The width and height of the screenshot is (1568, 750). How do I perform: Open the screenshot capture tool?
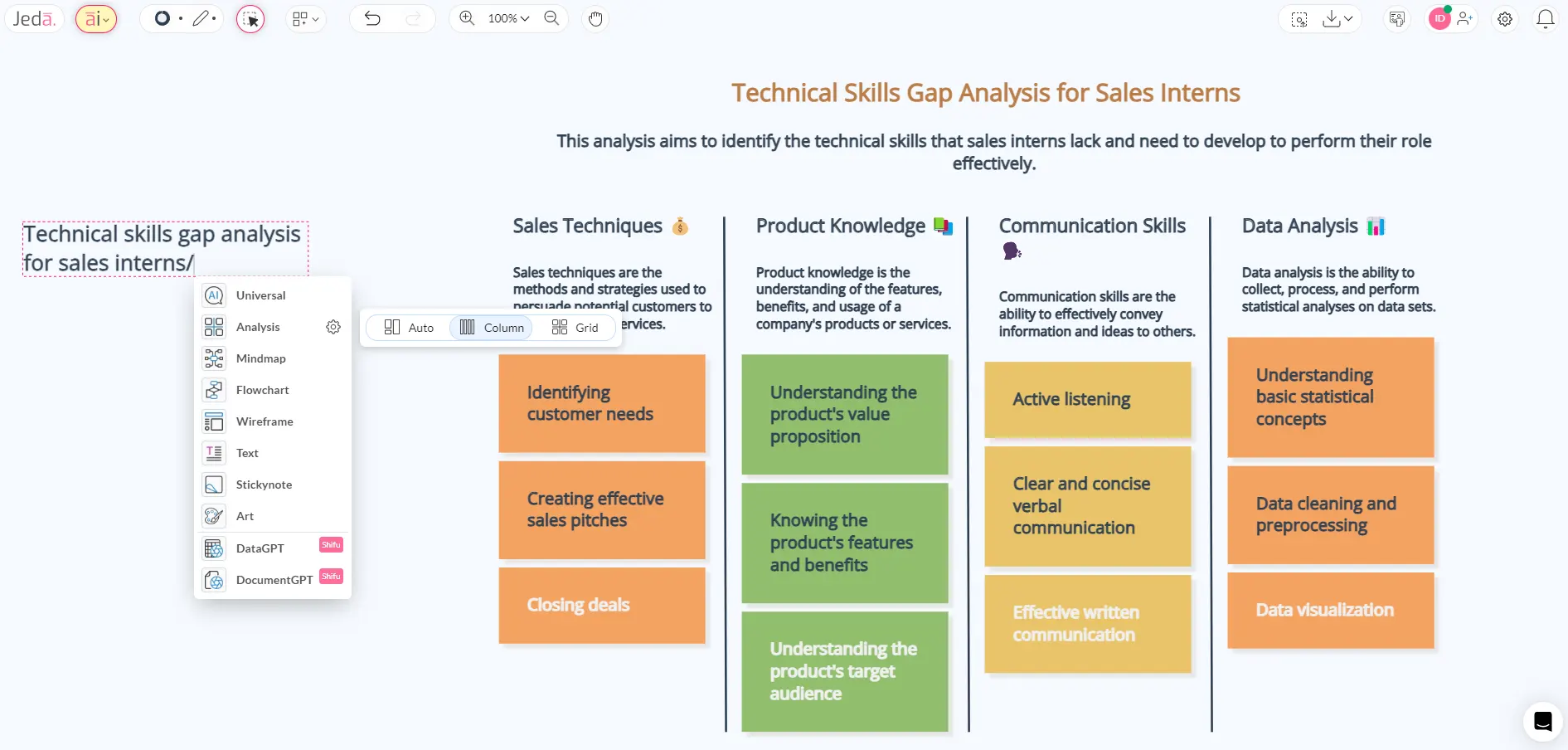point(1299,18)
